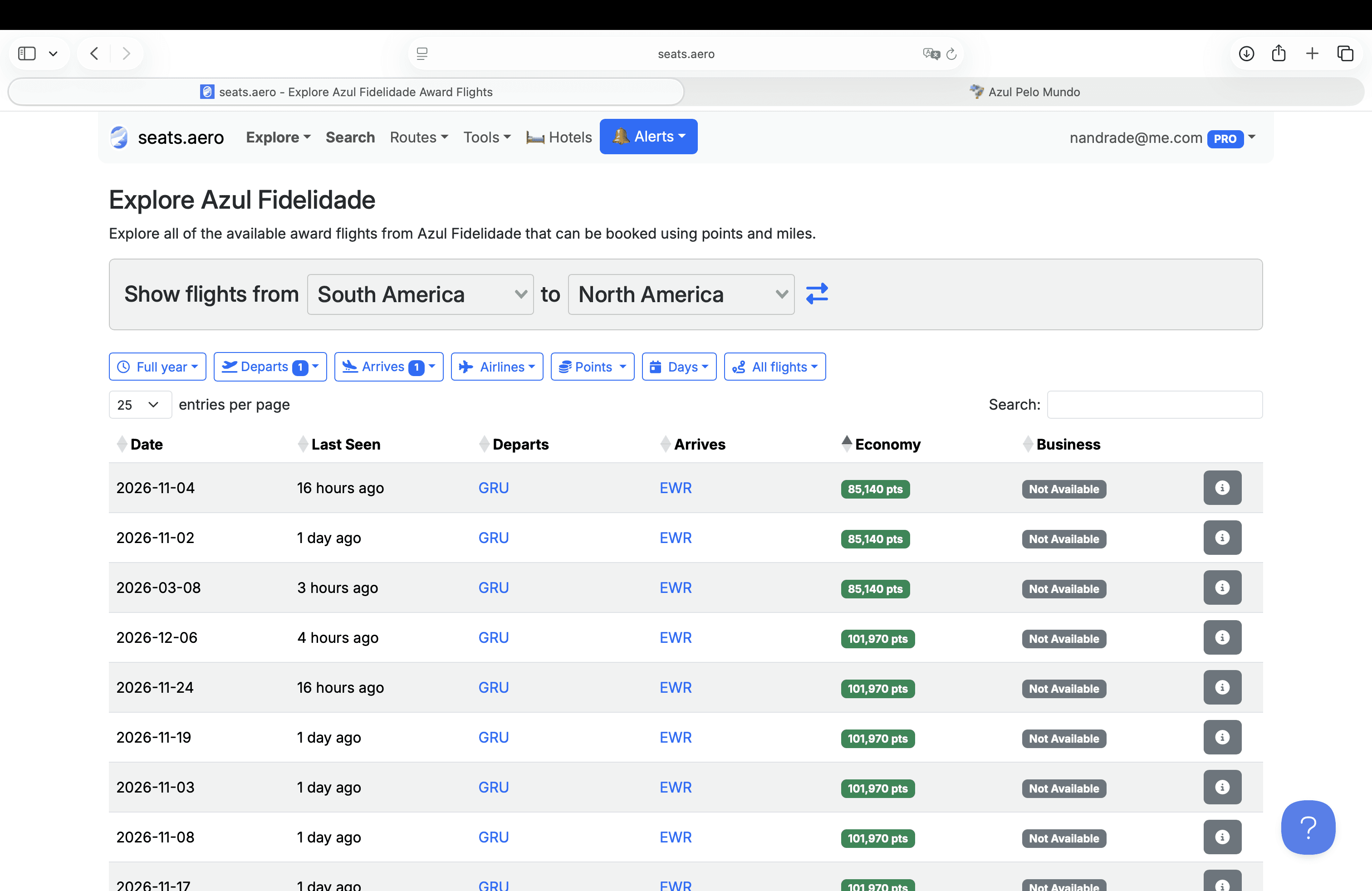Image resolution: width=1372 pixels, height=891 pixels.
Task: Expand the 25 entries per page selector
Action: point(140,405)
